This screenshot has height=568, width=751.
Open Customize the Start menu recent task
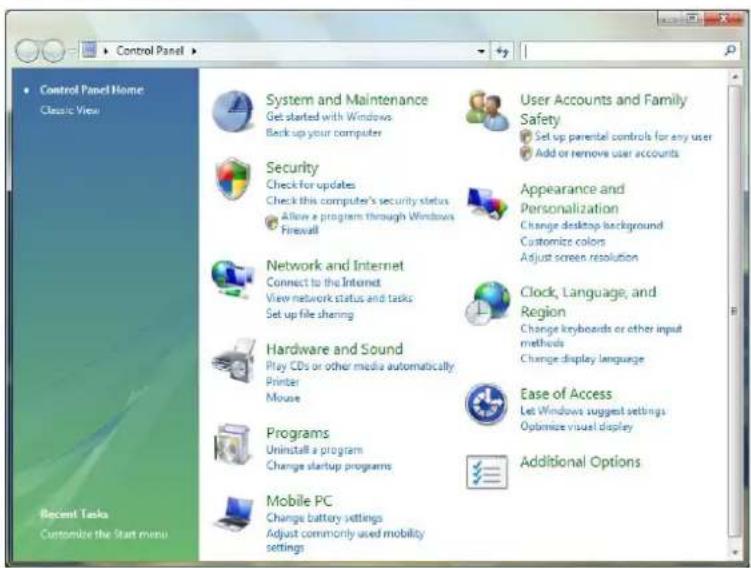(x=104, y=534)
